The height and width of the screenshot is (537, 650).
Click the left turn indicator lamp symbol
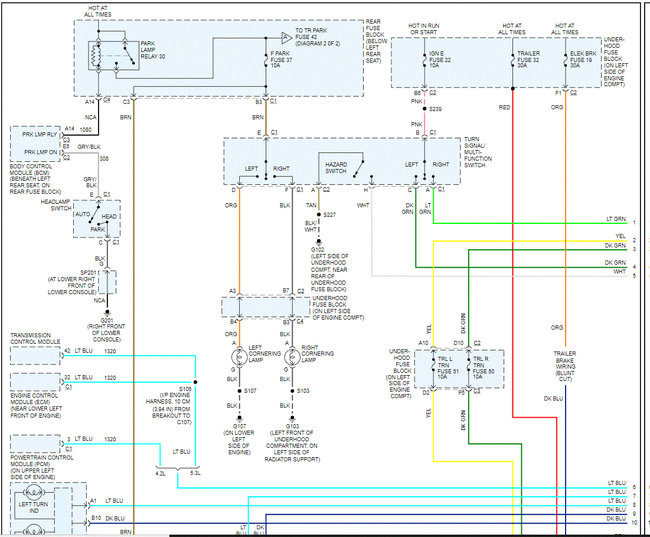pyautogui.click(x=33, y=493)
